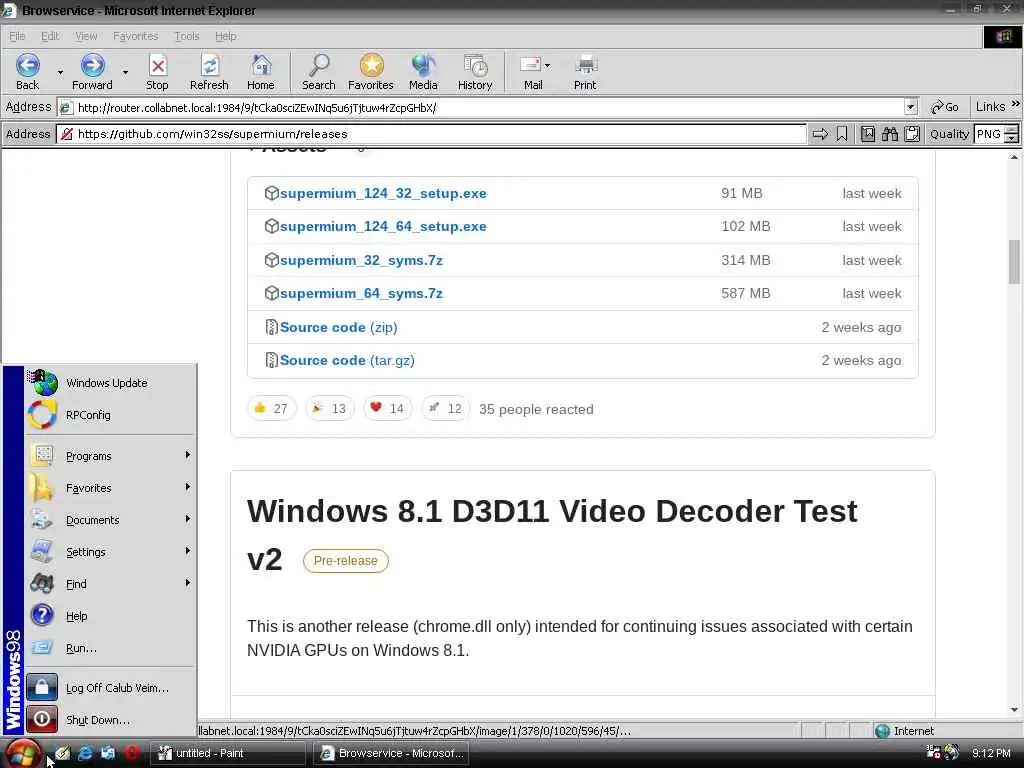Expand the Favorites submenu in Start menu

tap(111, 487)
